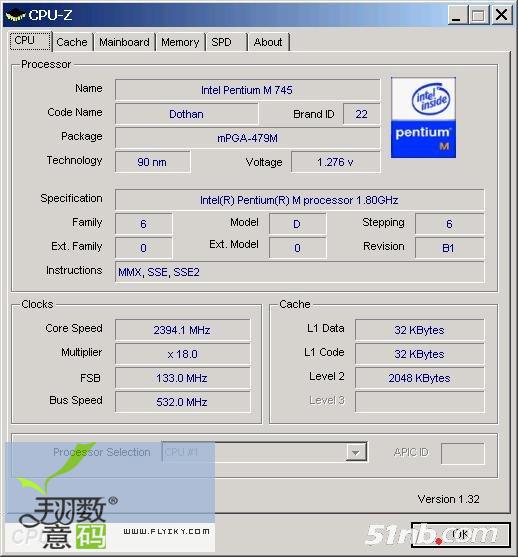Click the Name value Intel Pentium M 745
518x557 pixels.
pyautogui.click(x=247, y=90)
